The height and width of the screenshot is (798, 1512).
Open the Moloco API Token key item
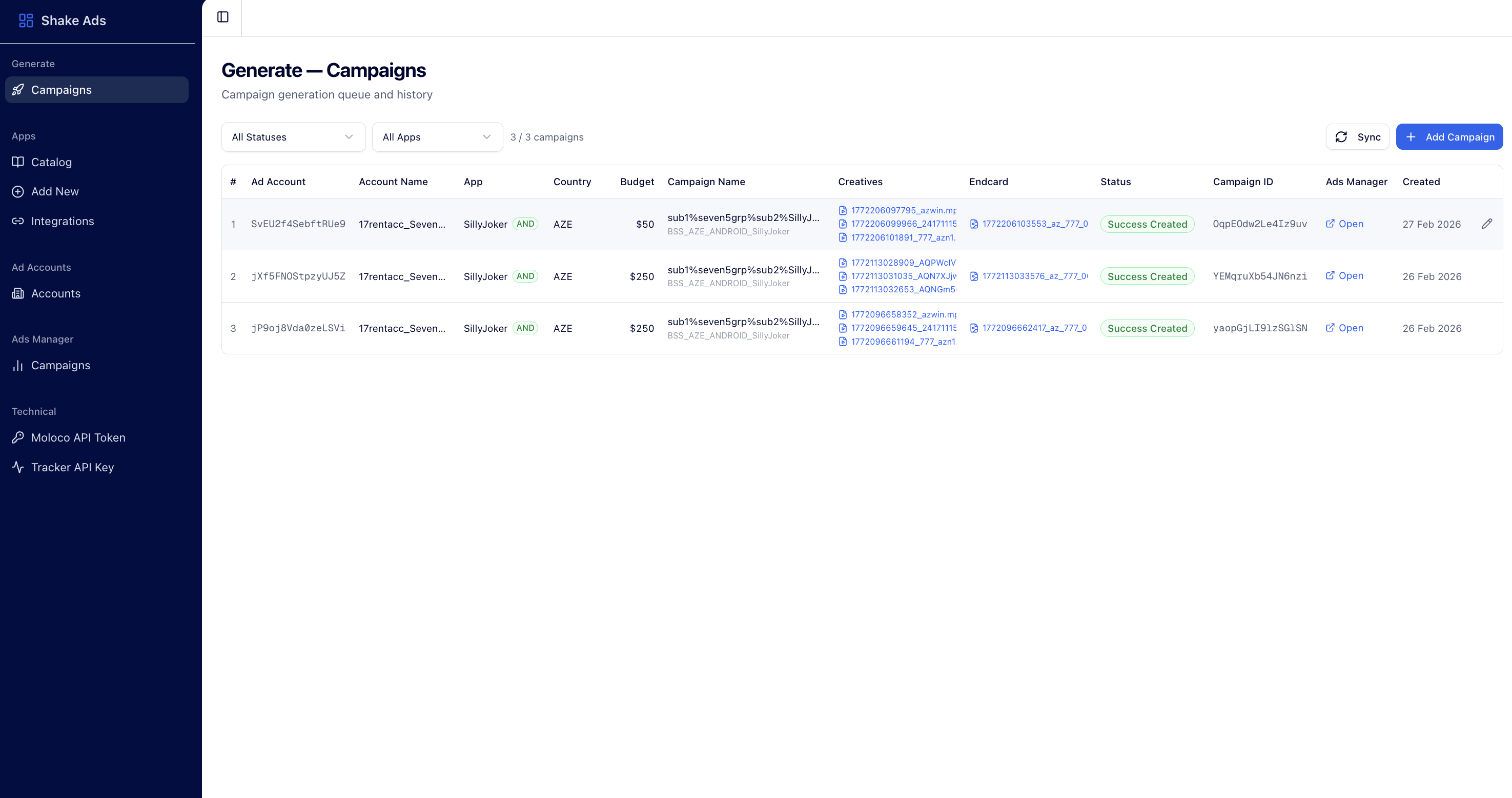[77, 437]
